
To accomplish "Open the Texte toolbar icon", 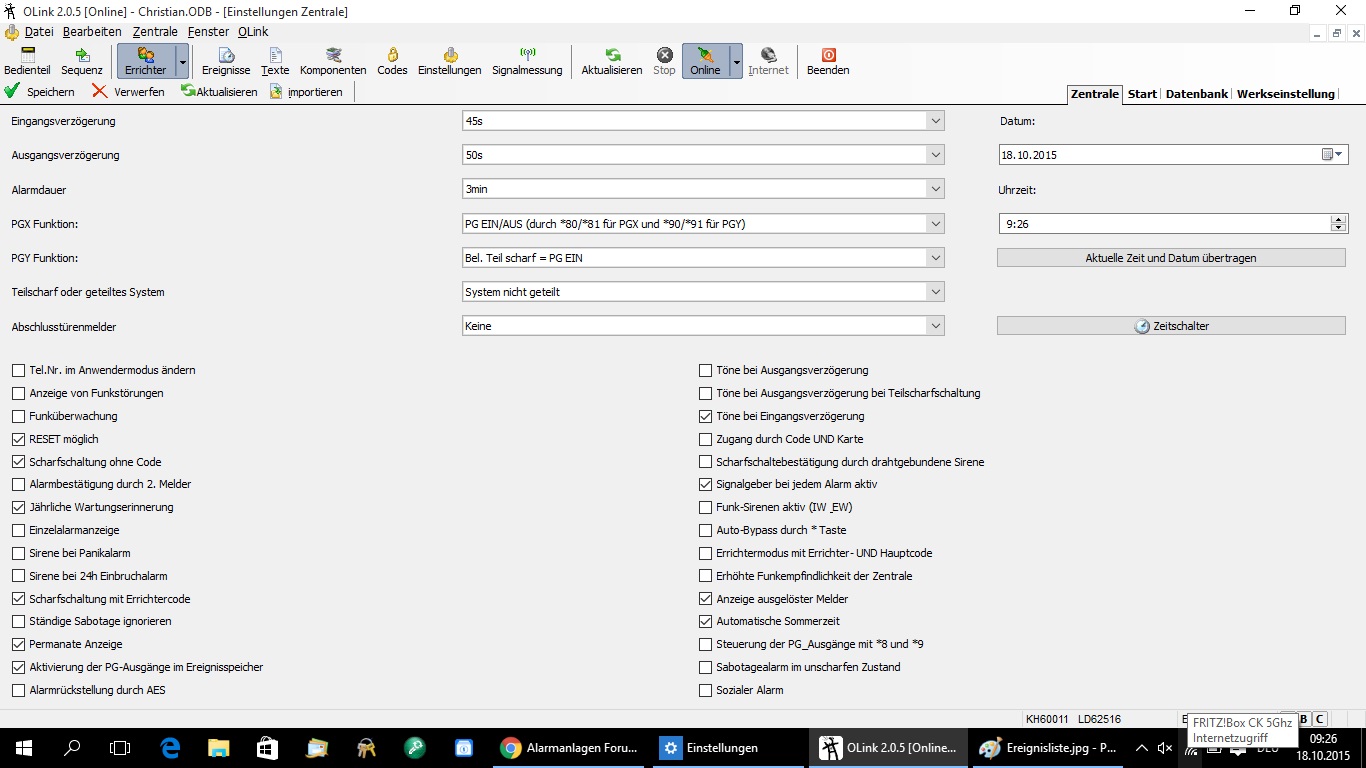I will [x=275, y=61].
